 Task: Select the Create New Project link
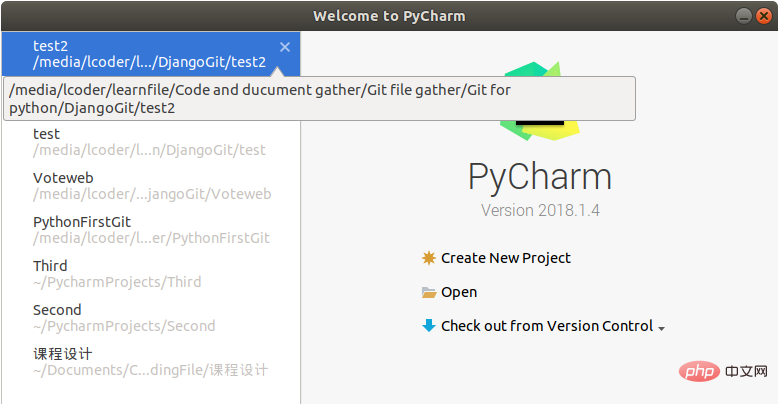[505, 258]
